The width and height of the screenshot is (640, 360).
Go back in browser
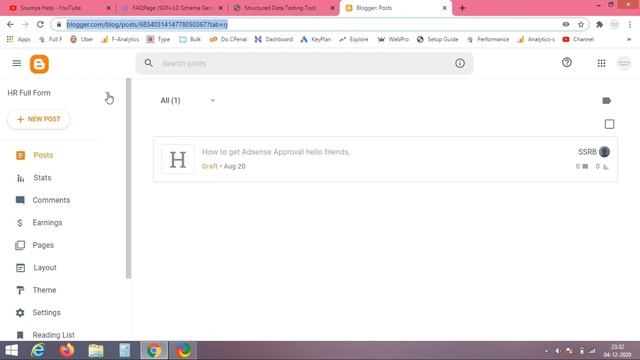[10, 24]
